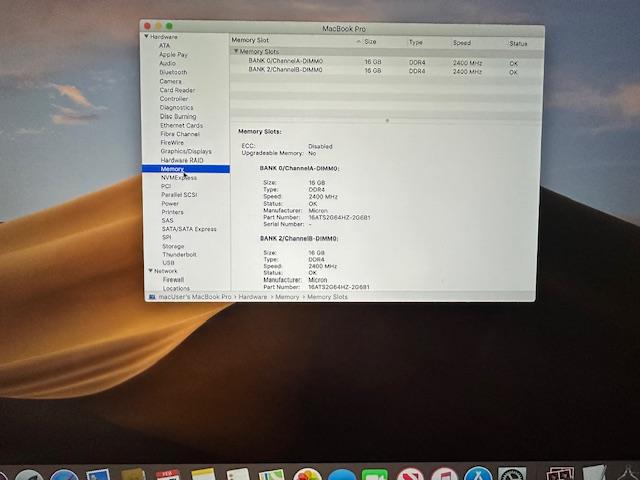Click the ECC Disabled value
This screenshot has height=480, width=640.
[x=320, y=146]
